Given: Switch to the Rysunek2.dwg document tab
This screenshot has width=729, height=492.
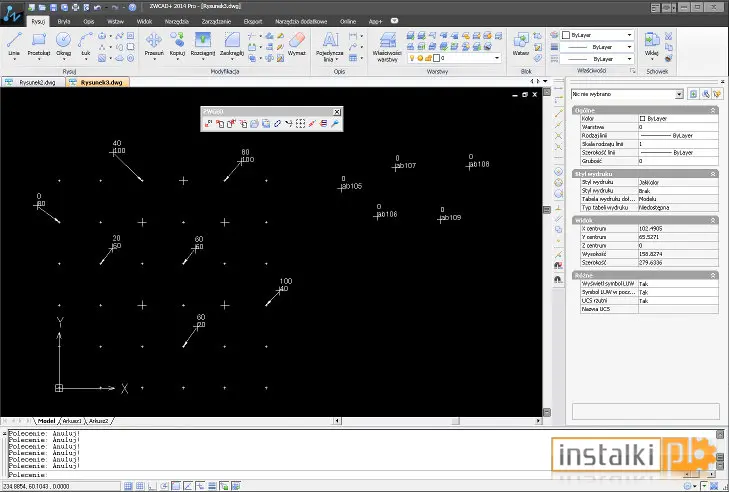Looking at the screenshot, I should coord(33,82).
